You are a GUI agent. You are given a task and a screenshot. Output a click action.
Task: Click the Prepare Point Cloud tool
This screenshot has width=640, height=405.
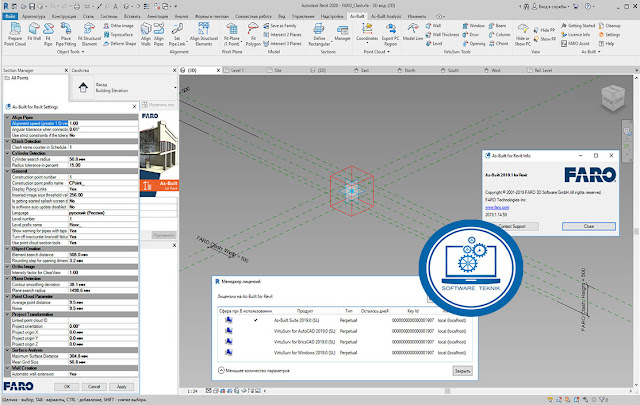click(x=15, y=34)
